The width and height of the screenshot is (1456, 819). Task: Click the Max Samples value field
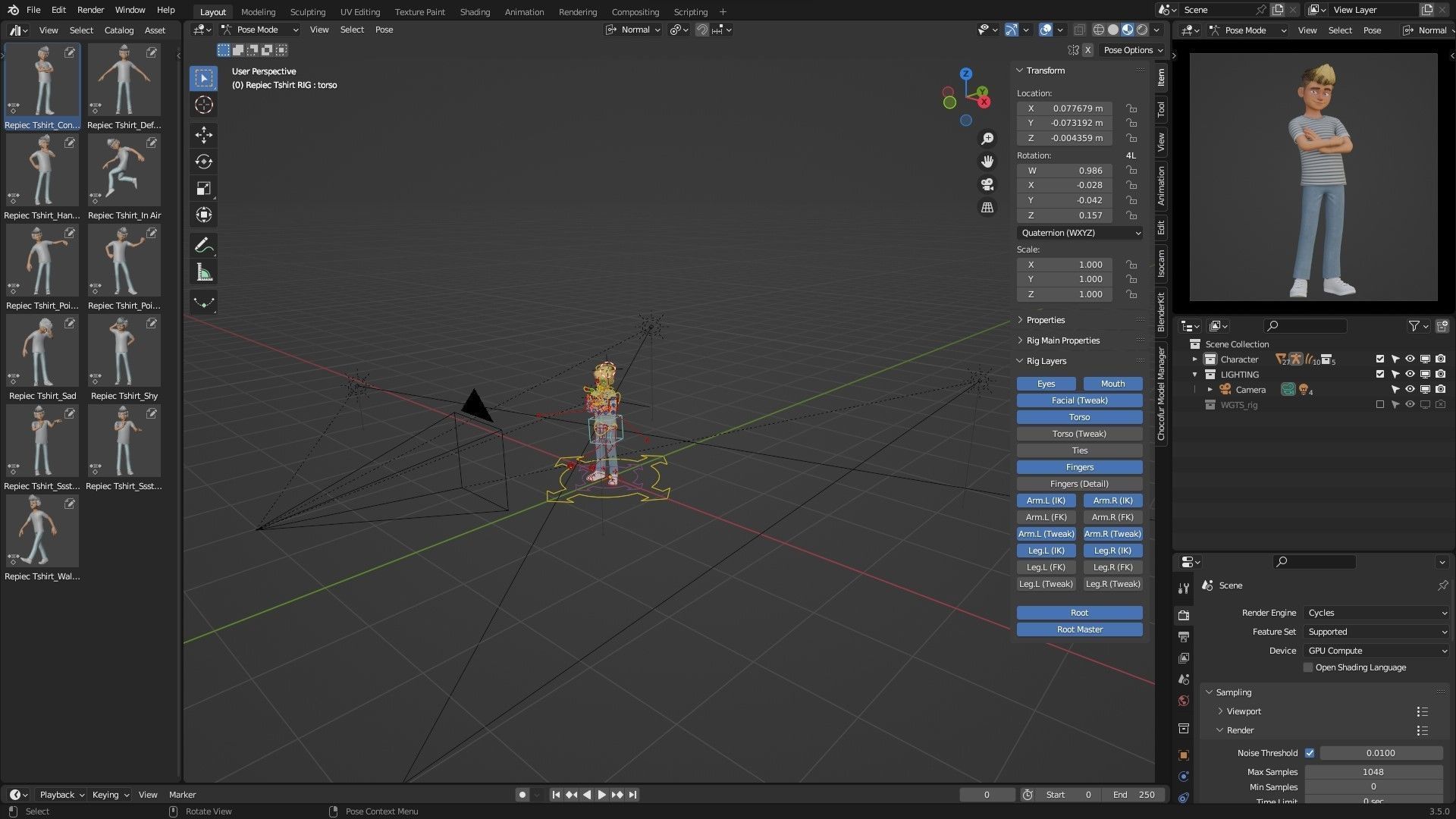pos(1373,772)
